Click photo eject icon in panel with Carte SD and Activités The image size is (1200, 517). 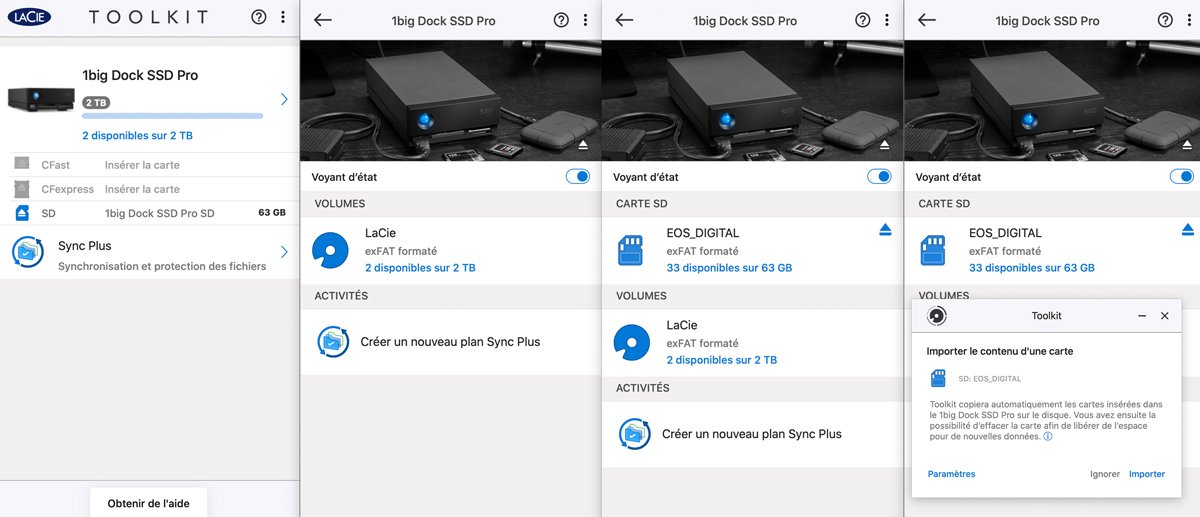[x=885, y=145]
